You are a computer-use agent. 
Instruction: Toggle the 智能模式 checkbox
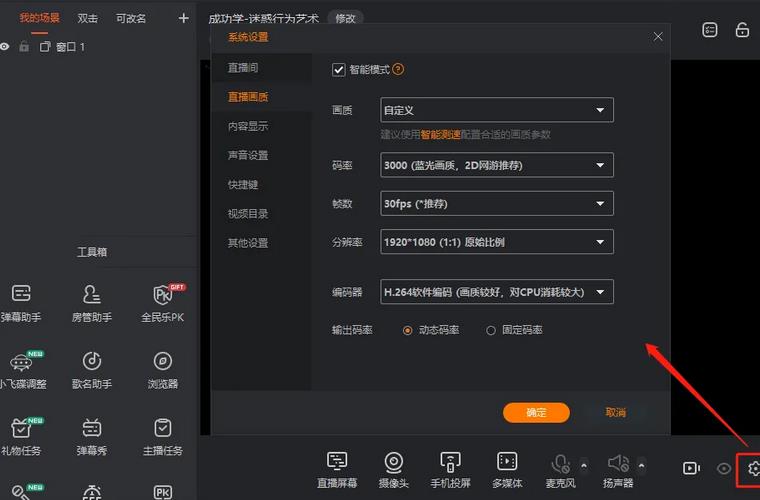point(339,70)
